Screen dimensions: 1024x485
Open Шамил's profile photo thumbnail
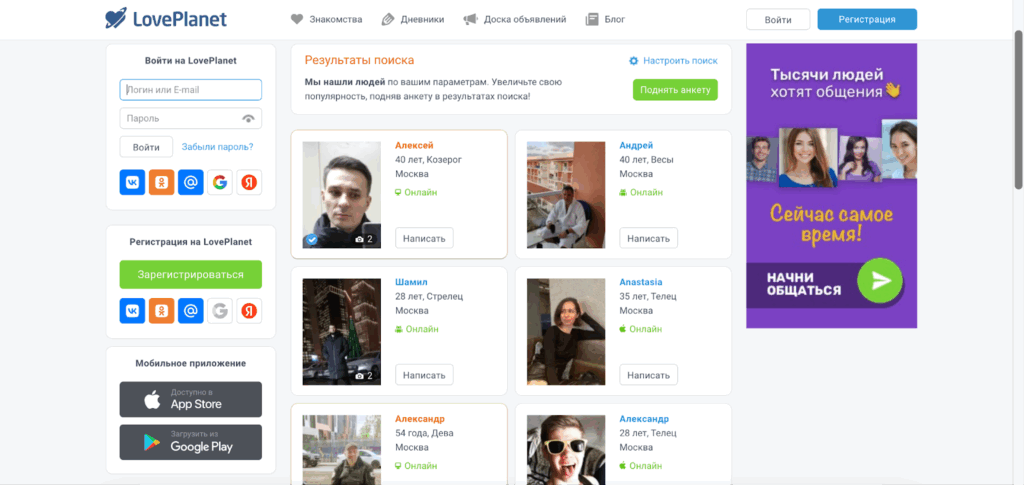[341, 332]
